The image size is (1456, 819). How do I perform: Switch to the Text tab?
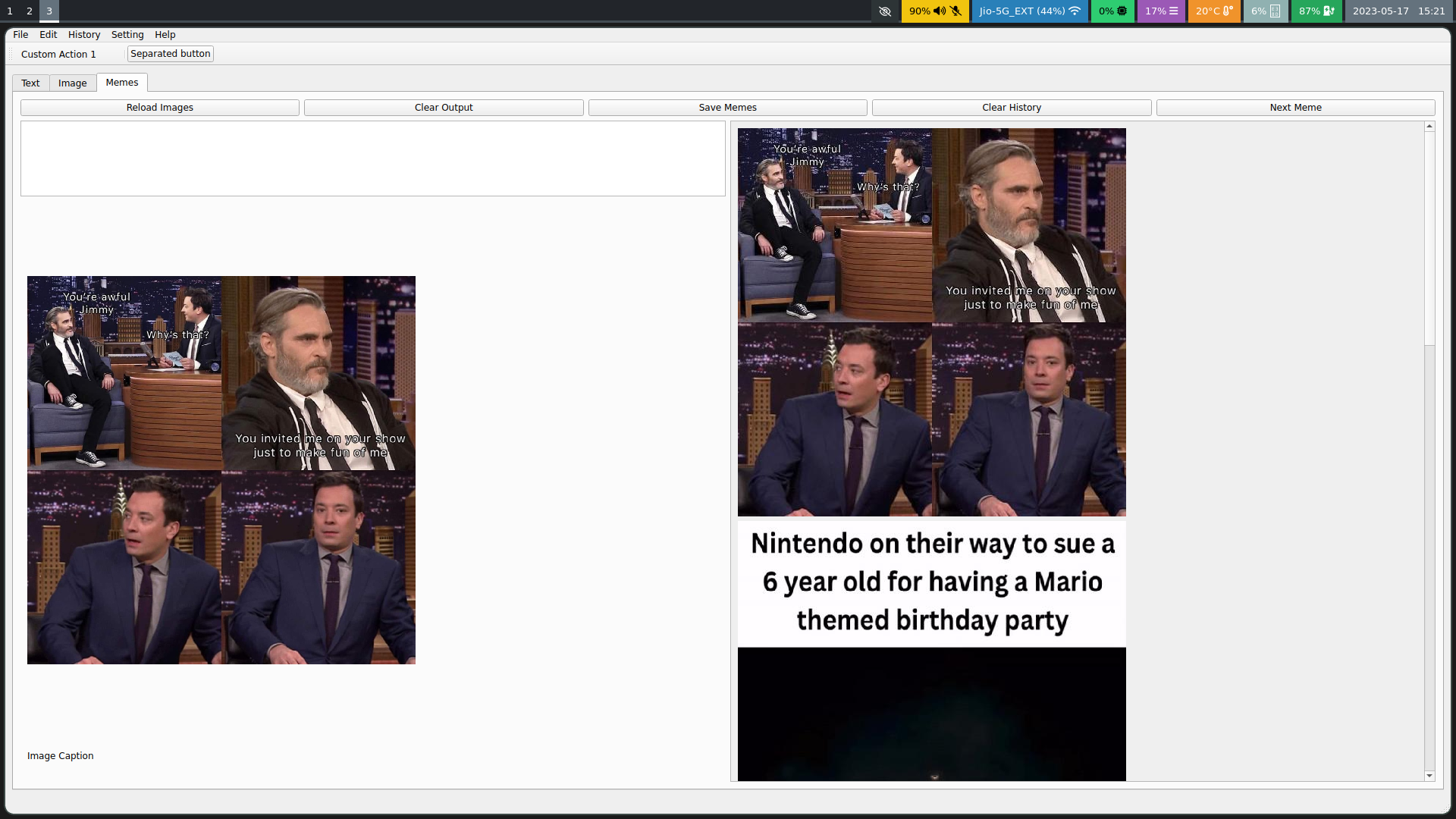pos(30,83)
